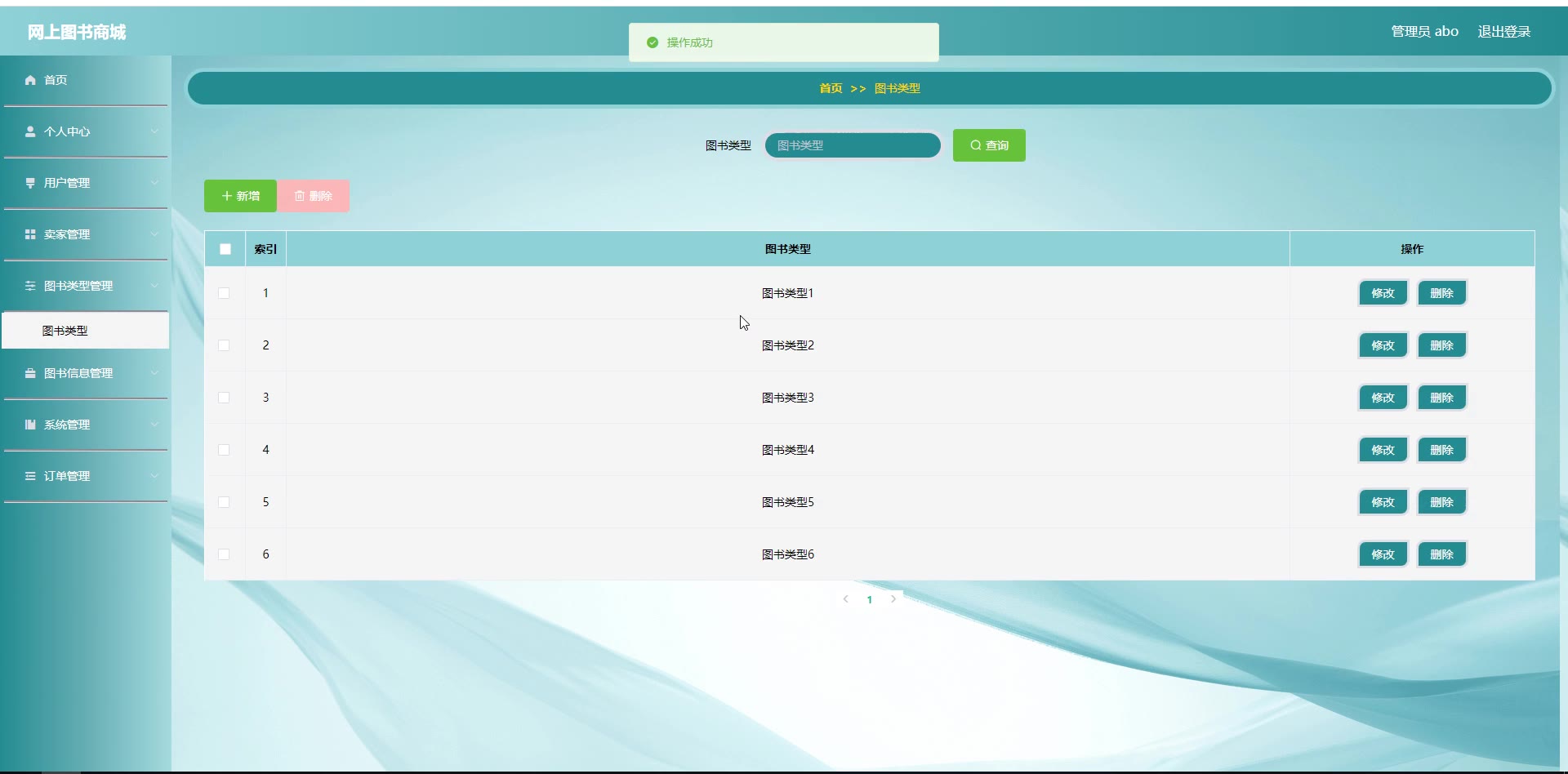The image size is (1568, 774).
Task: Open 首页 in sidebar menu
Action: [86, 80]
